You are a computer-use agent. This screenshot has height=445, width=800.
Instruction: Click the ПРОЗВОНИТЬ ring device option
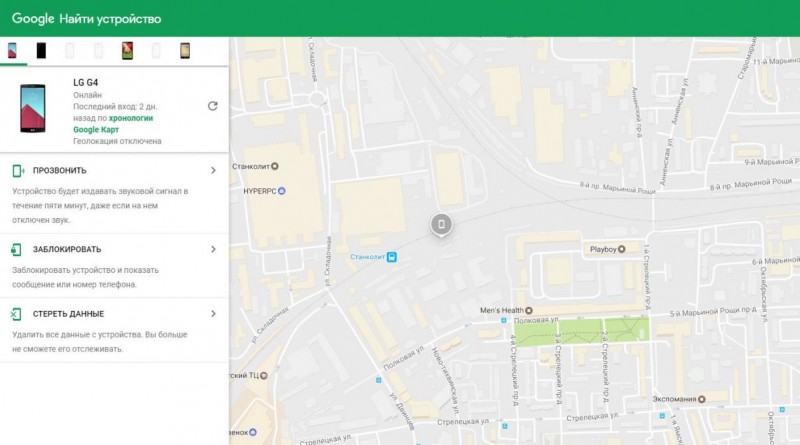coord(114,170)
